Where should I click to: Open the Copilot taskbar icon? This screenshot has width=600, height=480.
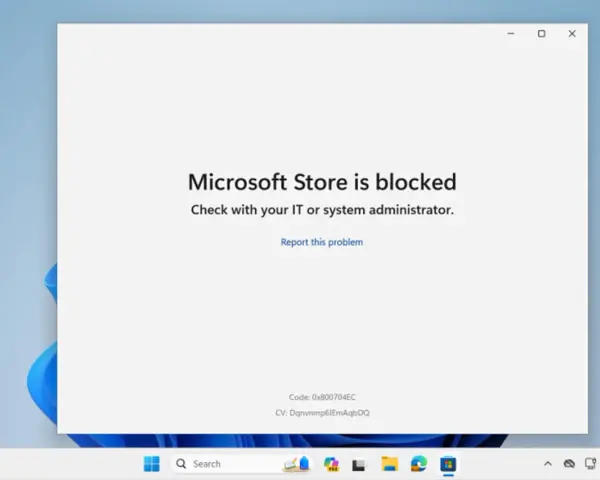tap(331, 464)
